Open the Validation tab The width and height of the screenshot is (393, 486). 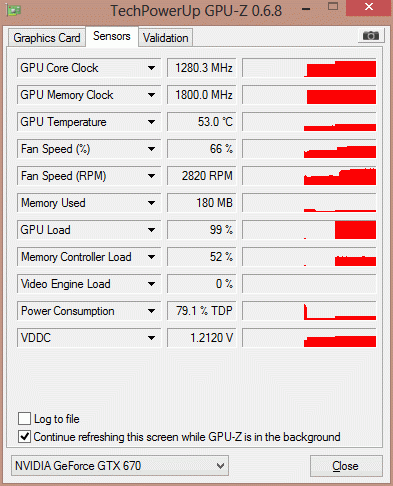tap(166, 38)
